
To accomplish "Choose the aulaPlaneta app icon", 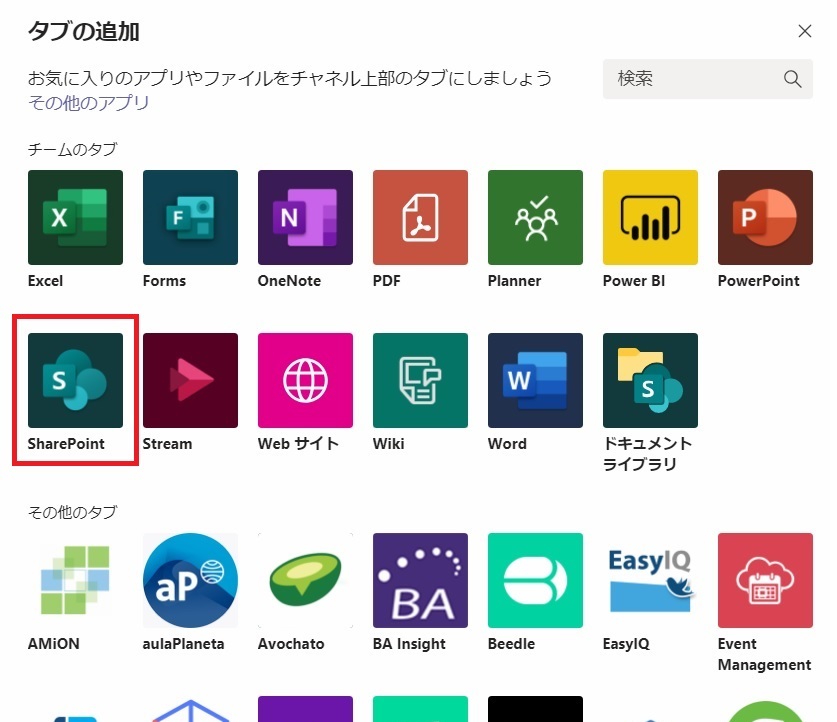I will (x=190, y=580).
